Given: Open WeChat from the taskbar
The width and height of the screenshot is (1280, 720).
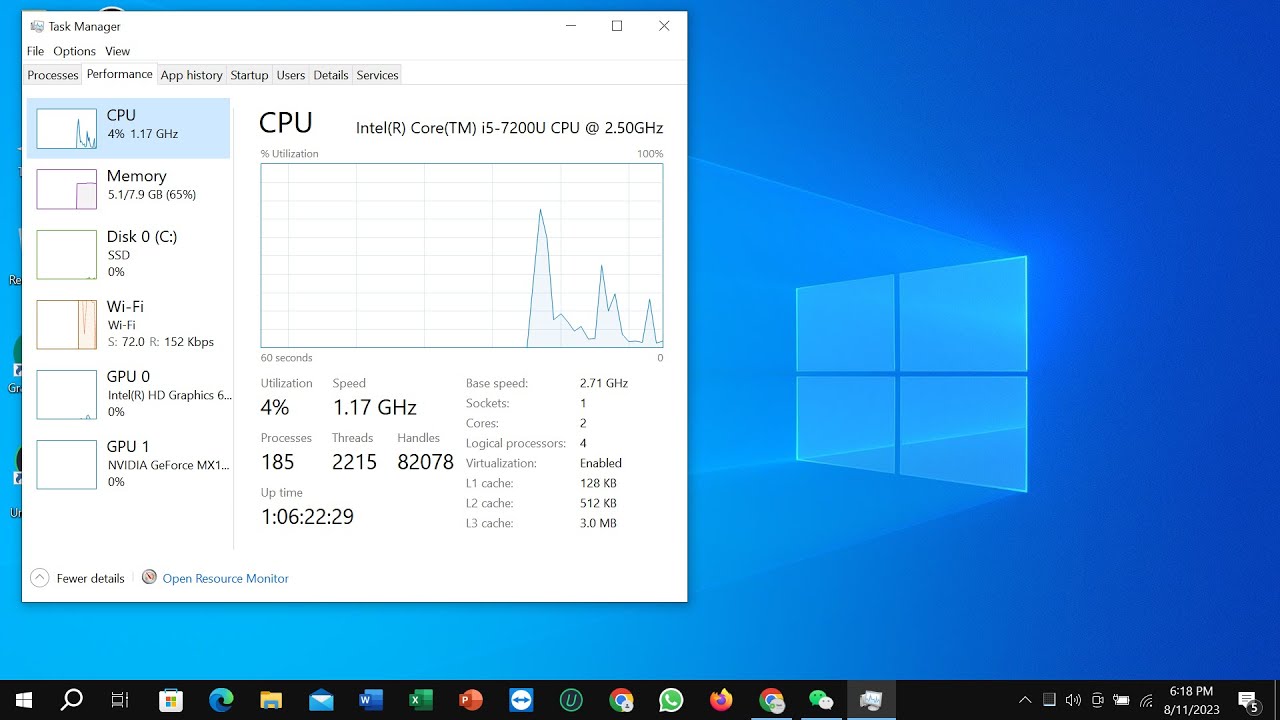Looking at the screenshot, I should tap(821, 700).
